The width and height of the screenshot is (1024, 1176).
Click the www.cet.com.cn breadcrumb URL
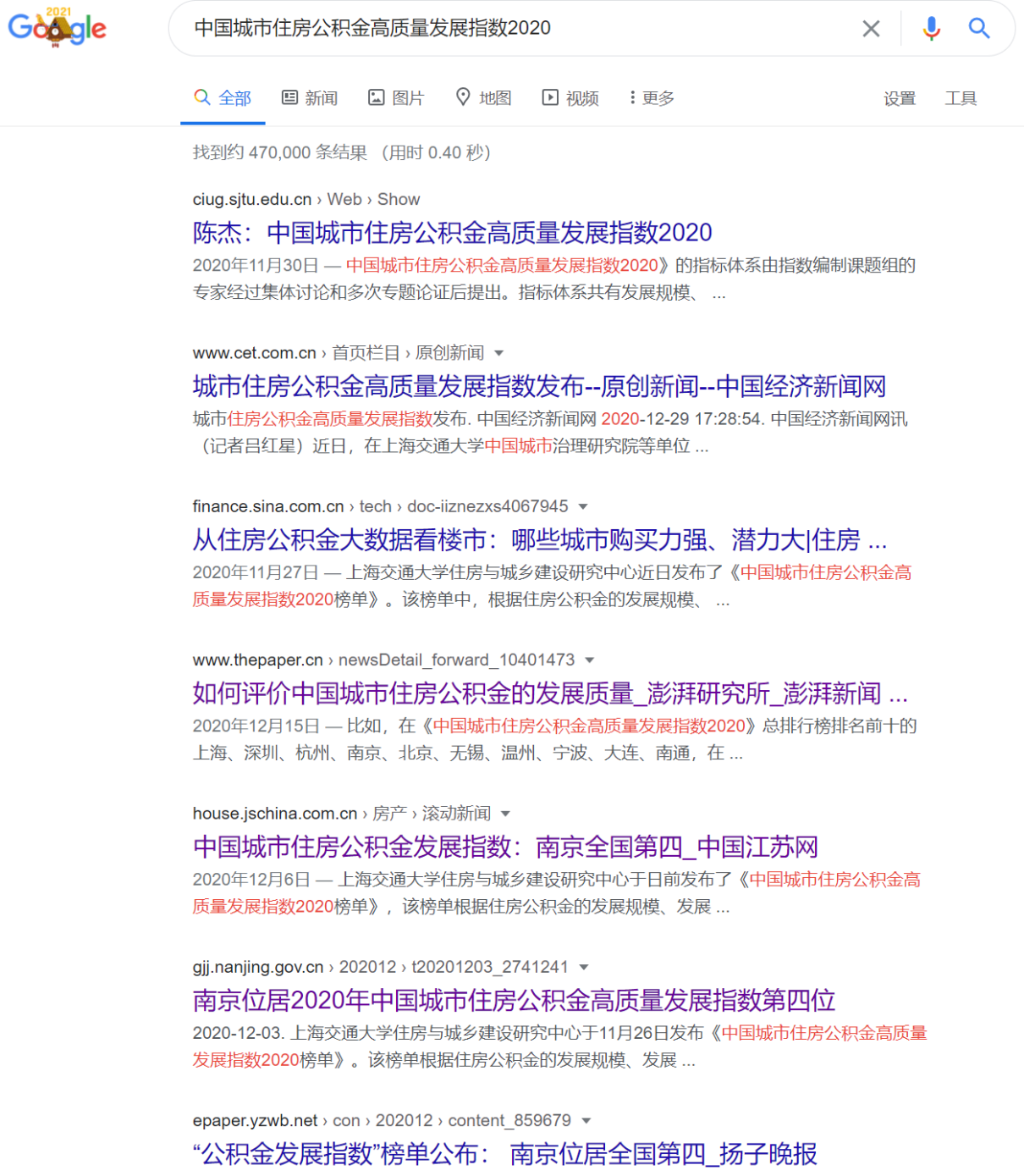pos(339,352)
